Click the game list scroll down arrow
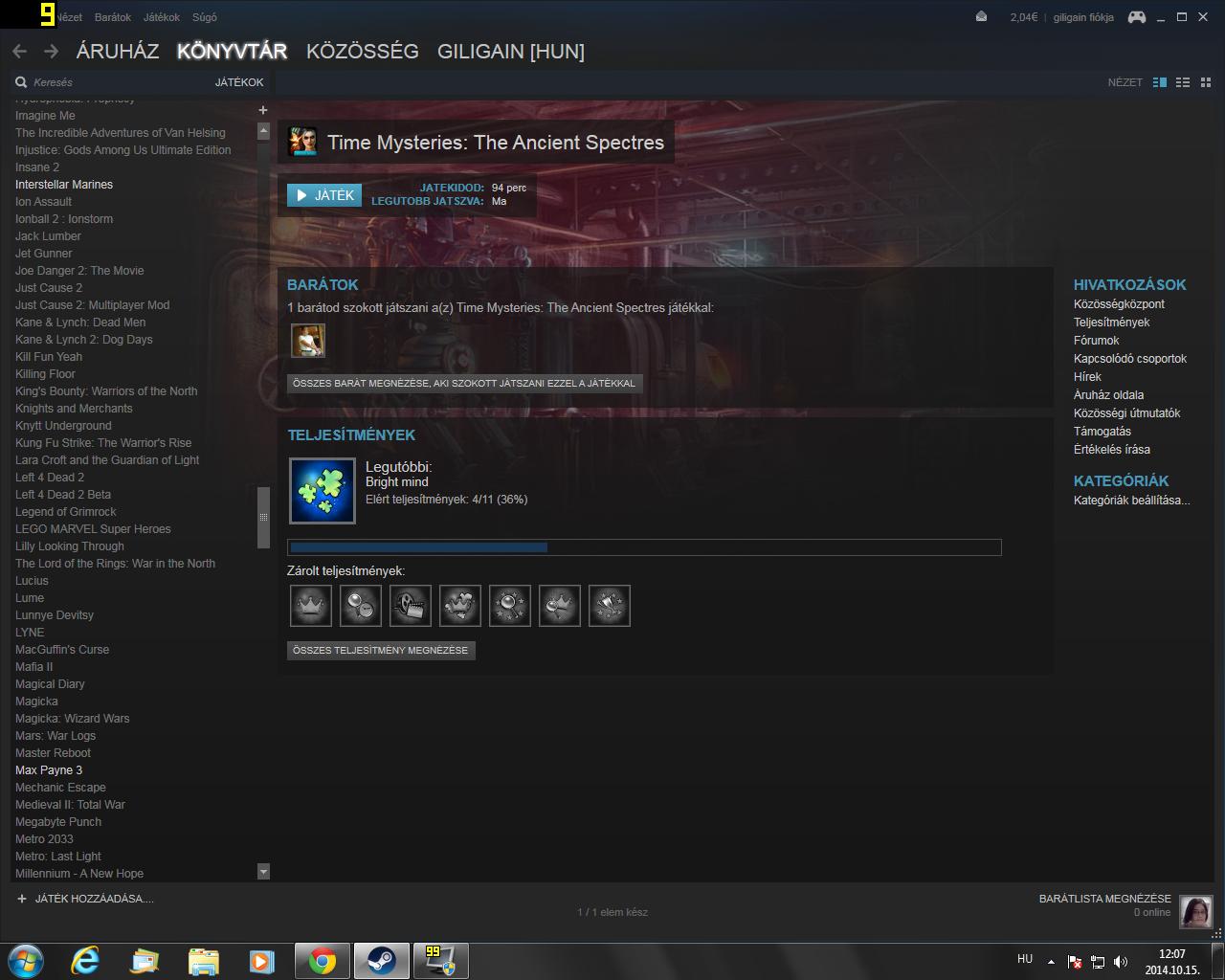The image size is (1225, 980). [x=263, y=872]
